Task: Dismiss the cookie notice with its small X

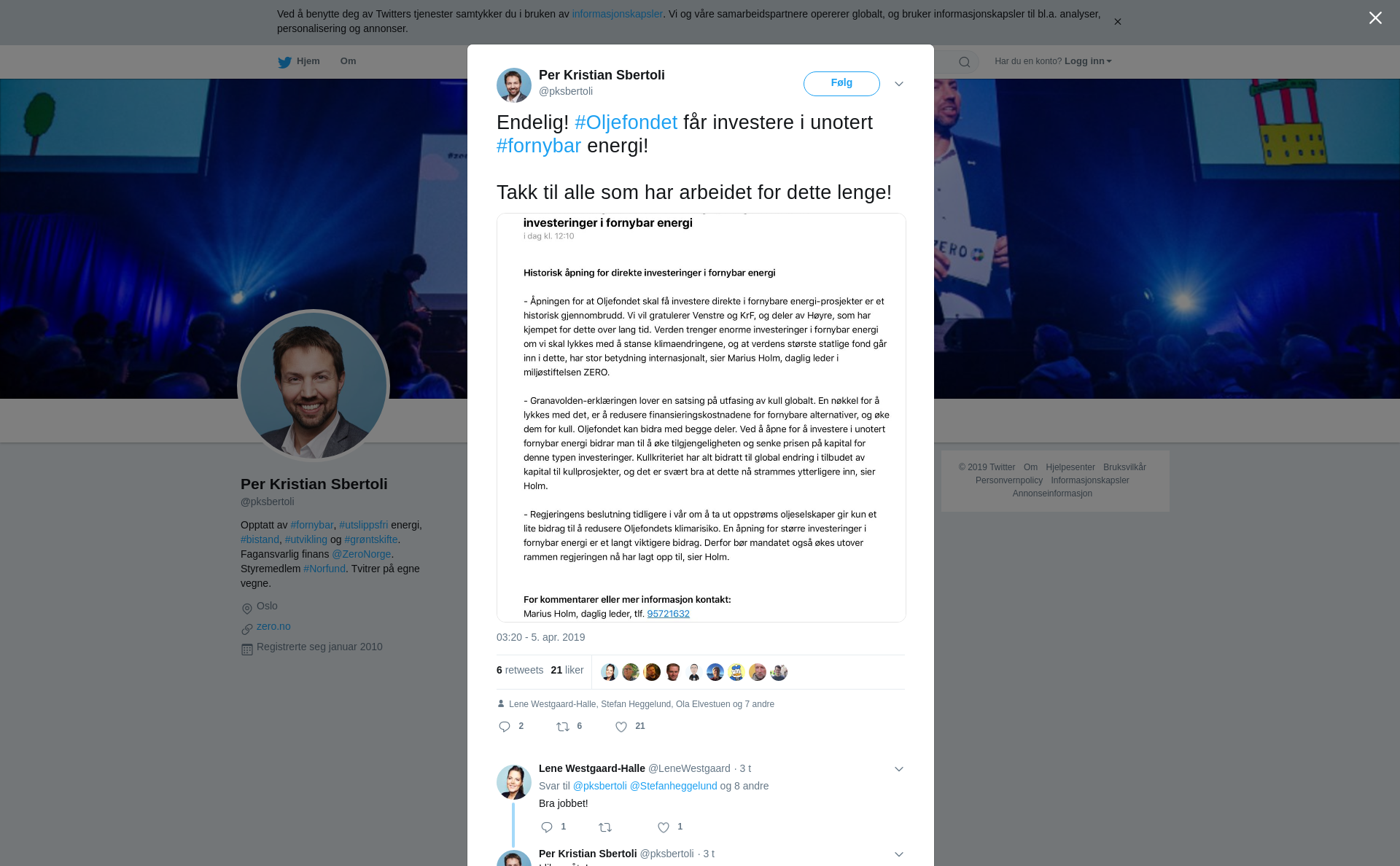Action: point(1117,22)
